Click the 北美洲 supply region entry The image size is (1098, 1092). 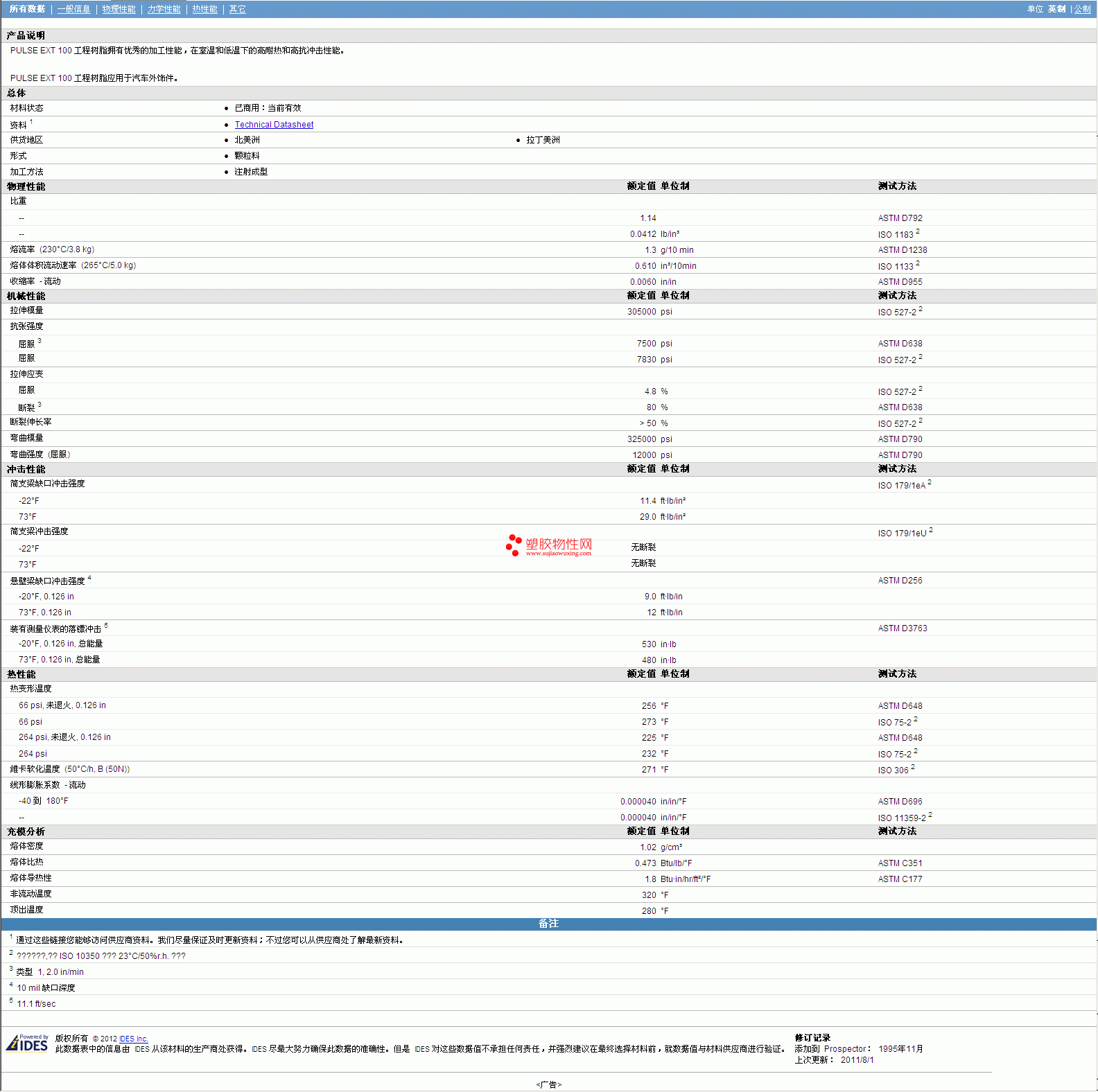point(247,140)
